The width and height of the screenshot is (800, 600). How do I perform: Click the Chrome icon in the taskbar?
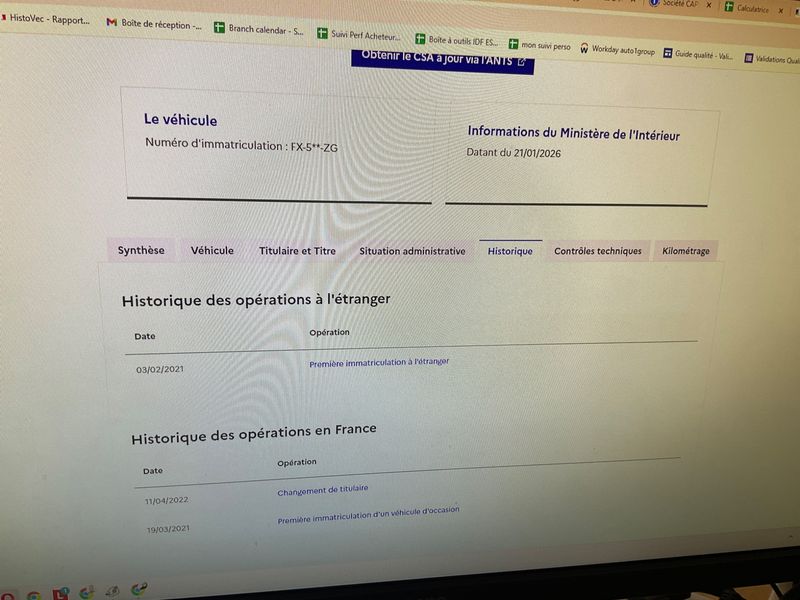34,594
